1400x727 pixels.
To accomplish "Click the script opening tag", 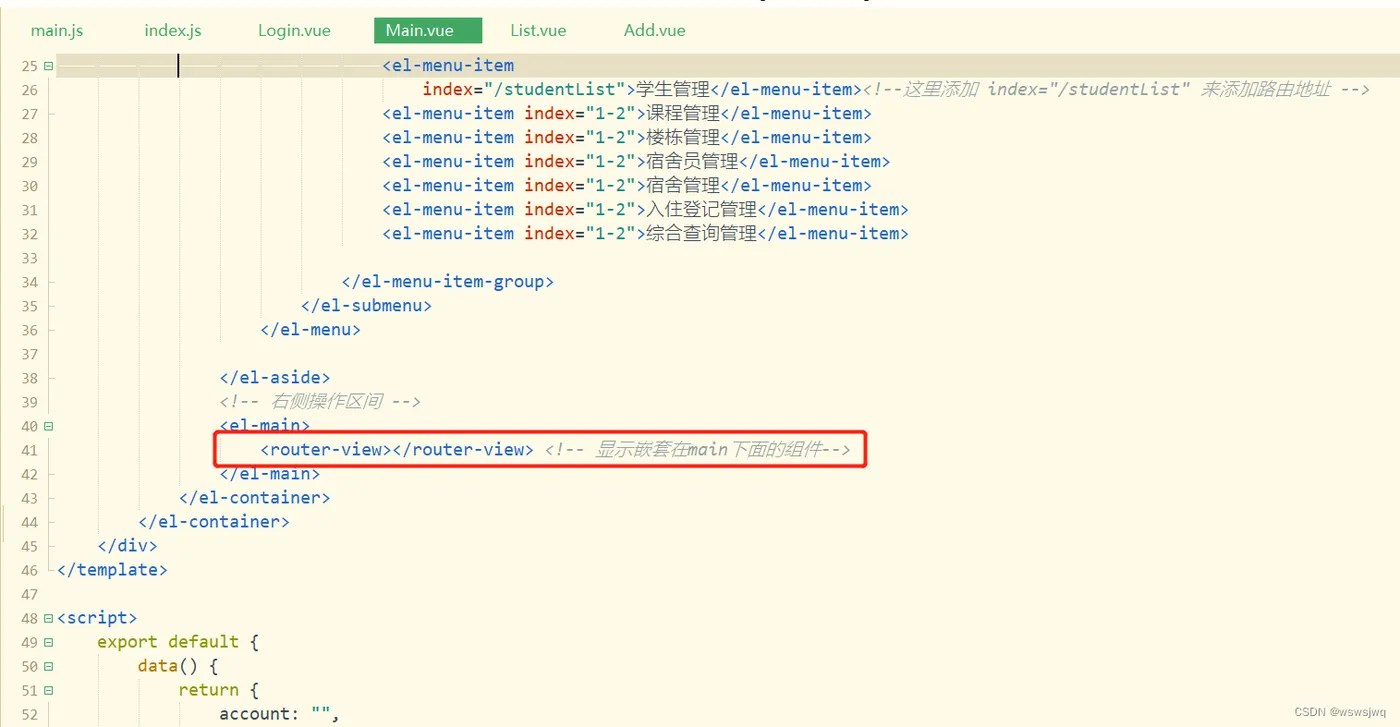I will coord(97,618).
